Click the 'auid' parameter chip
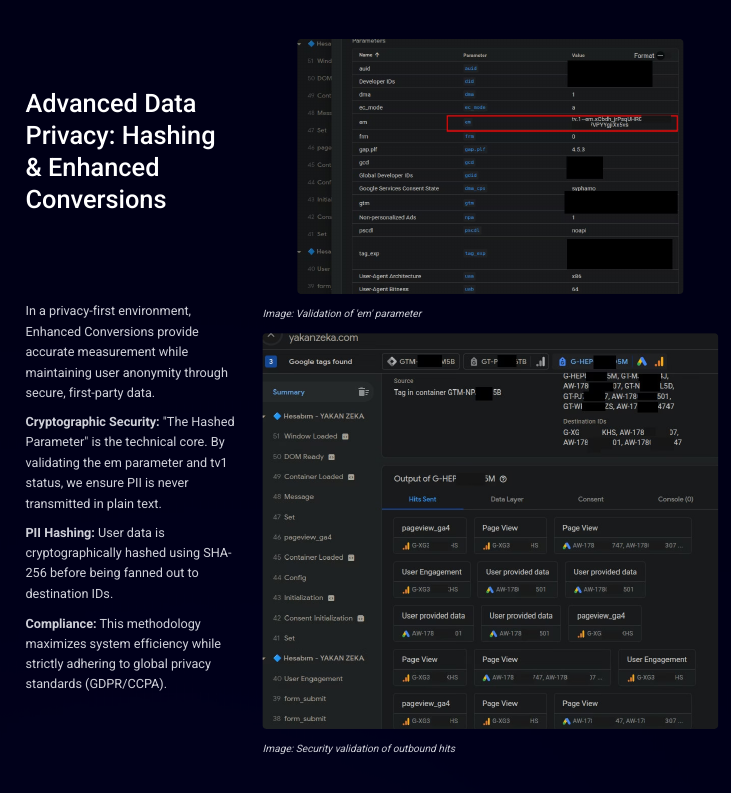Viewport: 731px width, 793px height. 470,68
